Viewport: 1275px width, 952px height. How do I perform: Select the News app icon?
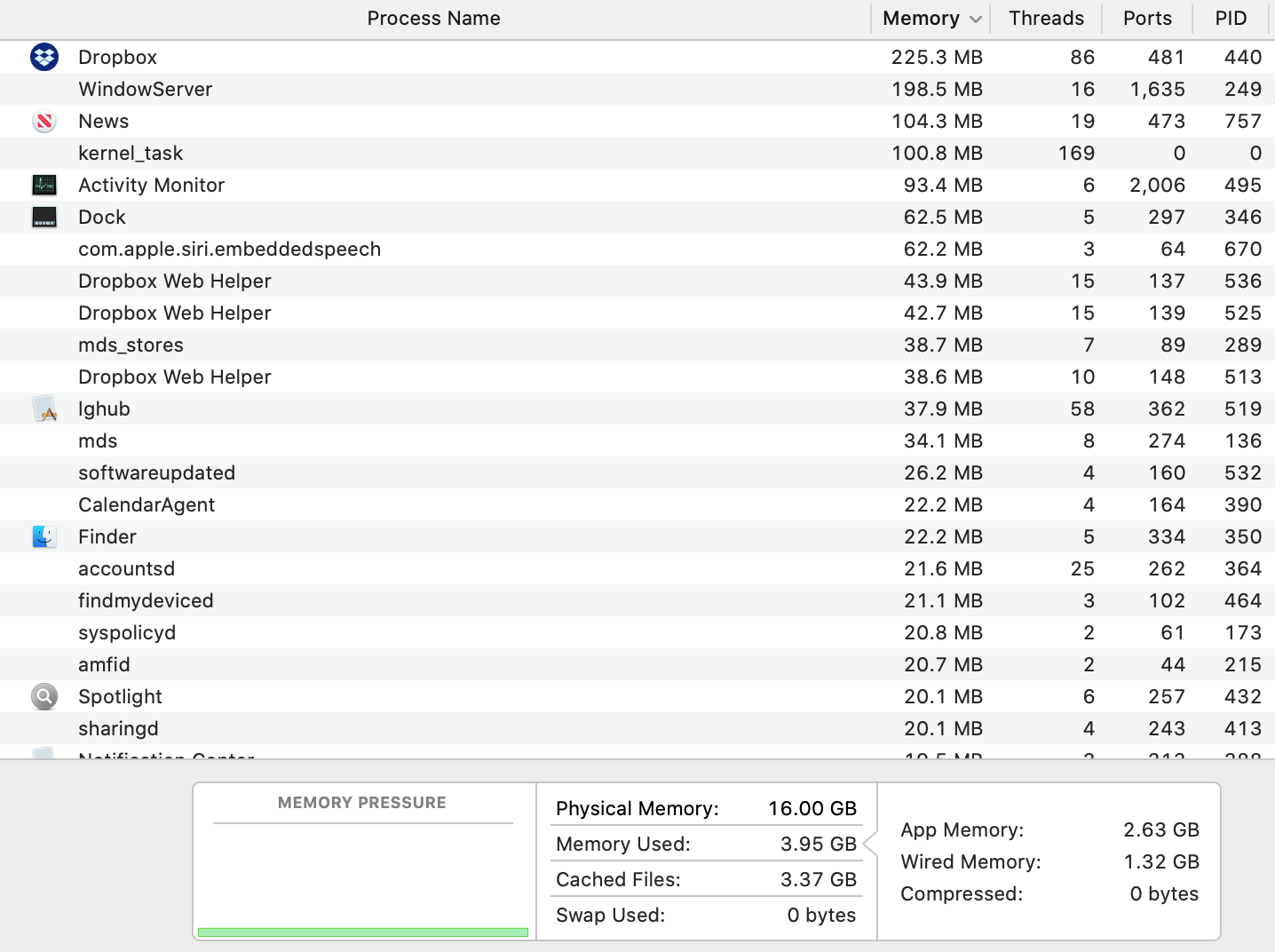point(44,121)
